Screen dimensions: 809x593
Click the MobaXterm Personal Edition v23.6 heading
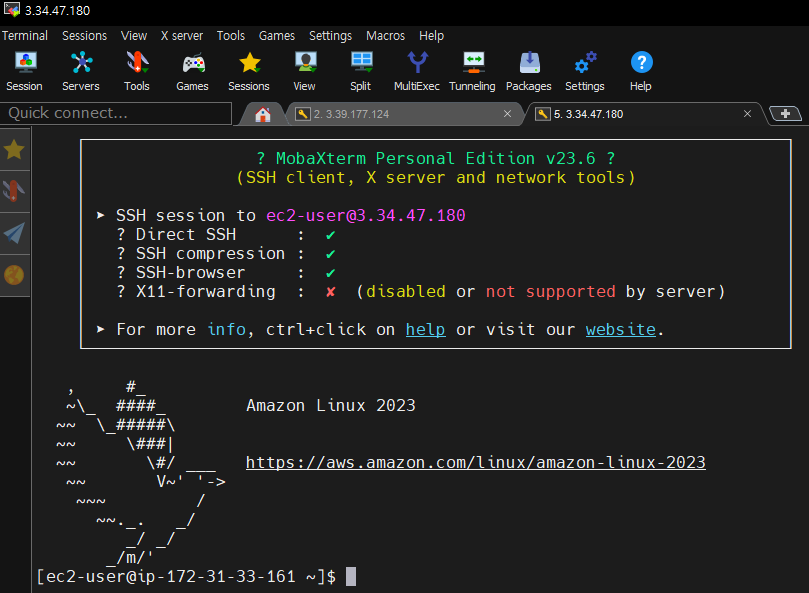tap(435, 158)
